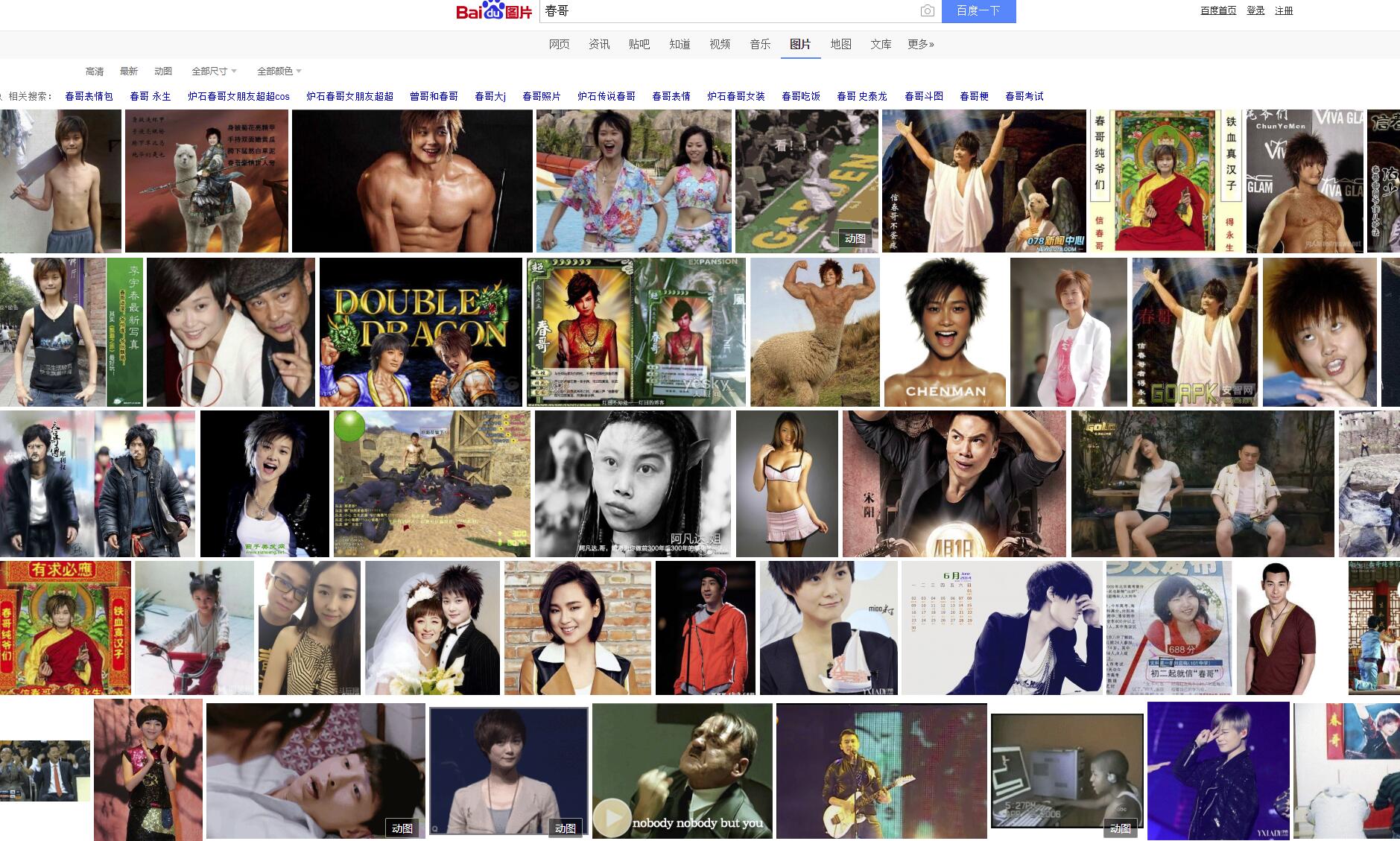Enable the 高清 filter
The height and width of the screenshot is (841, 1400).
[95, 72]
